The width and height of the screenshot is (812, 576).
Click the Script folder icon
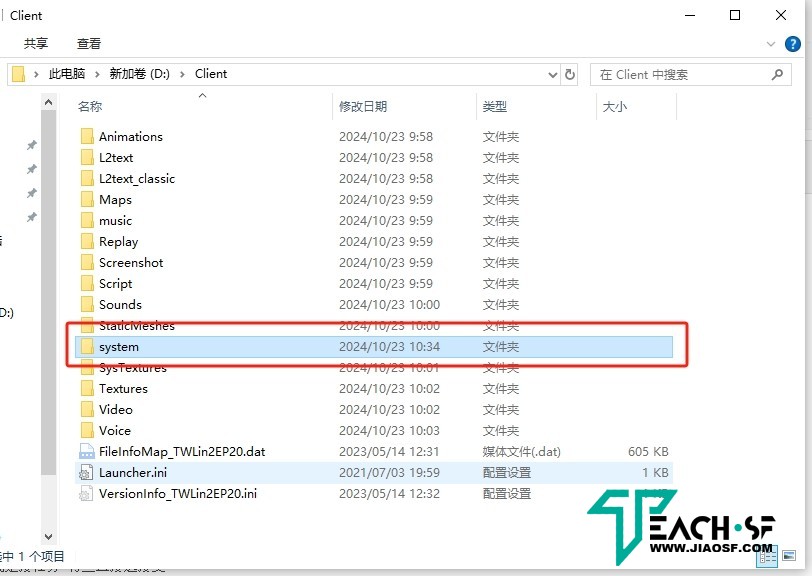(87, 284)
